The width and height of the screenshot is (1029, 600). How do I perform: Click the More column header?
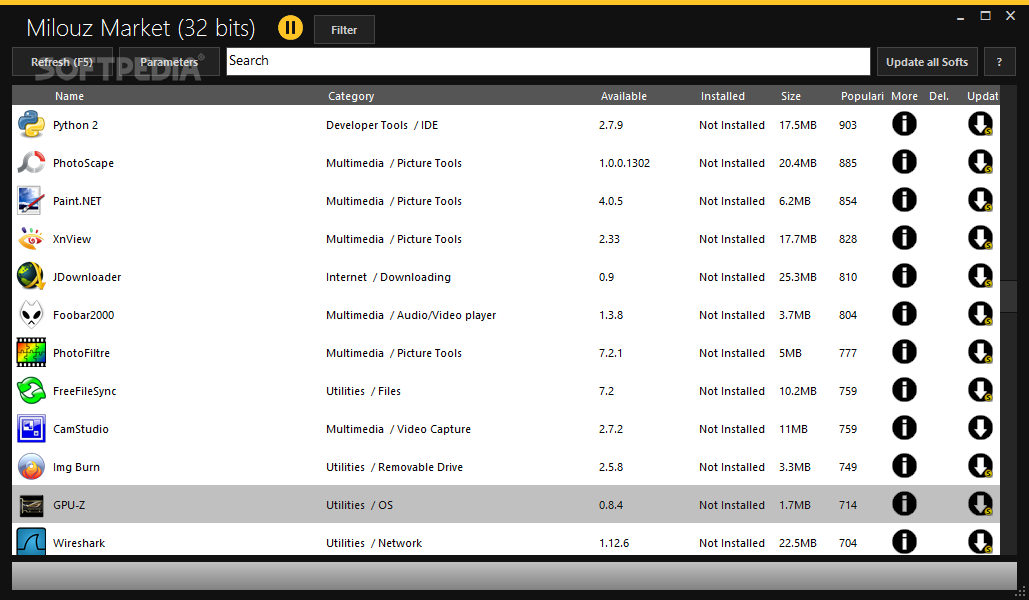[x=904, y=96]
